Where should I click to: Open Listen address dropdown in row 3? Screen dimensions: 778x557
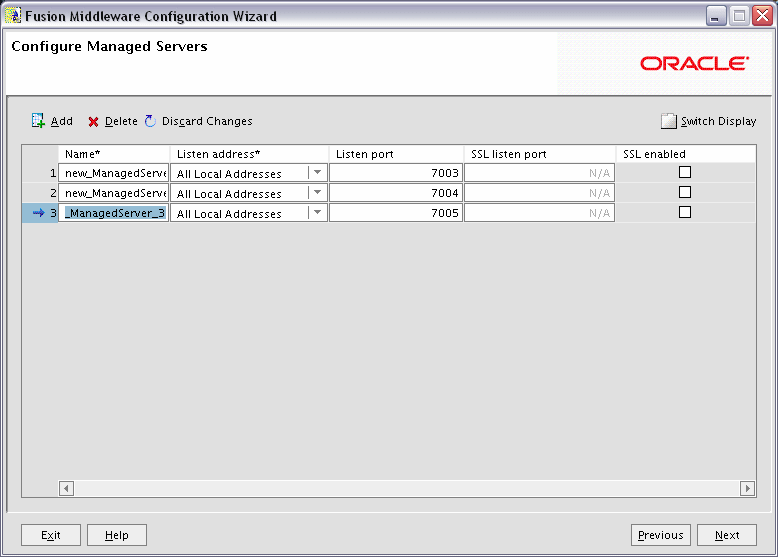318,213
